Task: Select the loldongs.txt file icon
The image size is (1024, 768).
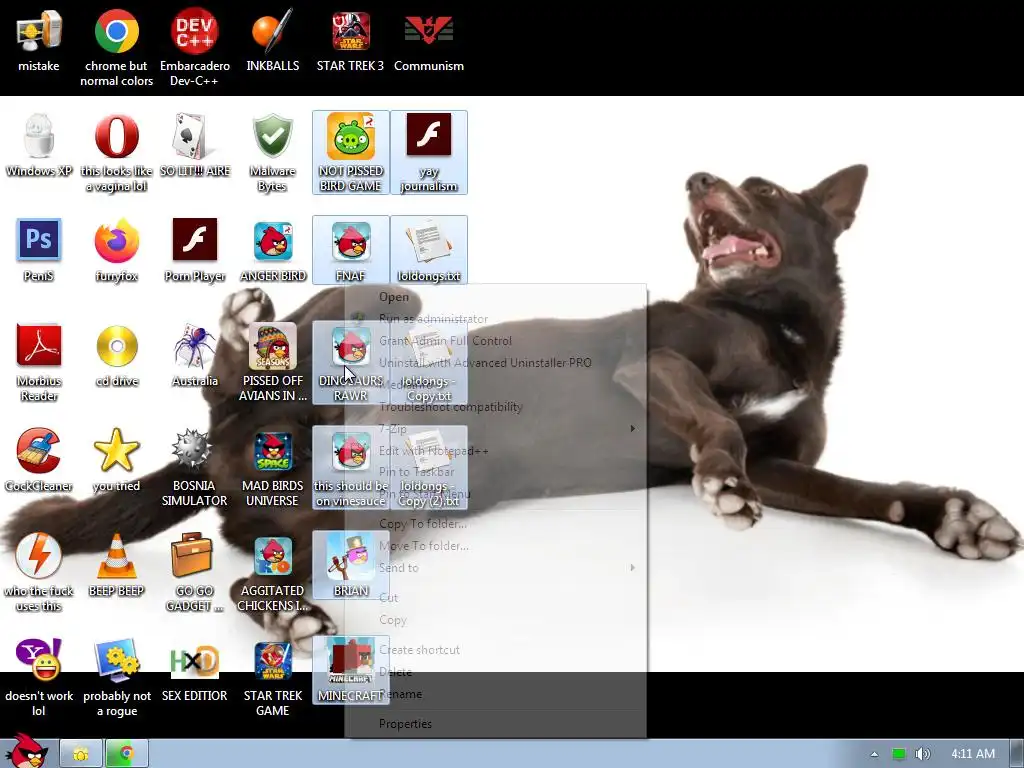Action: click(428, 250)
